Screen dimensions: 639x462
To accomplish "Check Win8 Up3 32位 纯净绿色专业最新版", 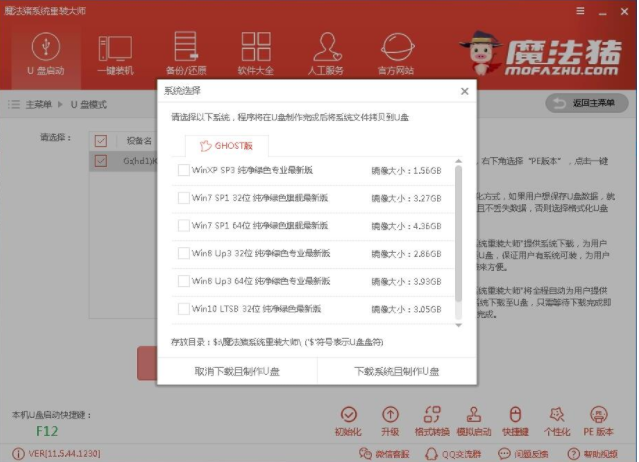I will (183, 253).
